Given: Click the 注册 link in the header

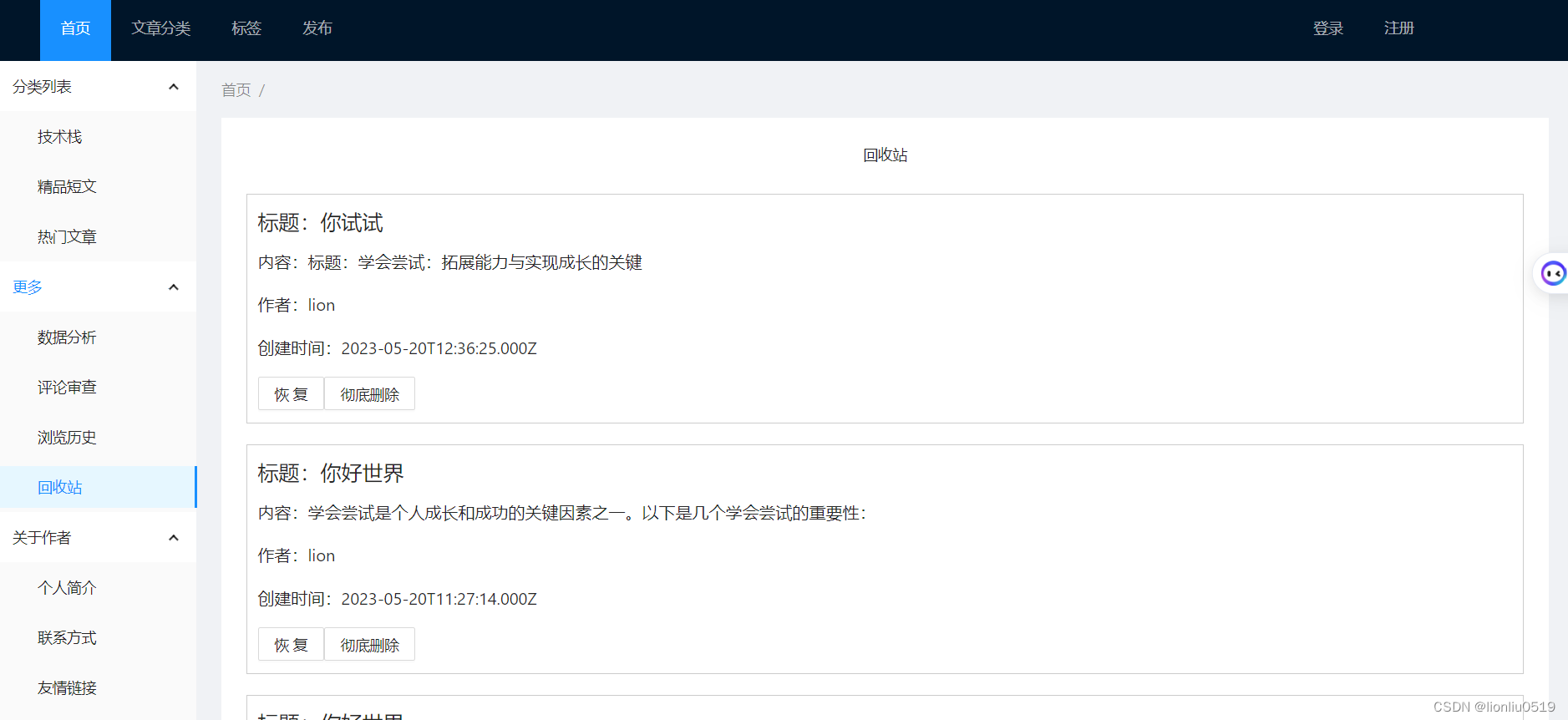Looking at the screenshot, I should click(1398, 28).
